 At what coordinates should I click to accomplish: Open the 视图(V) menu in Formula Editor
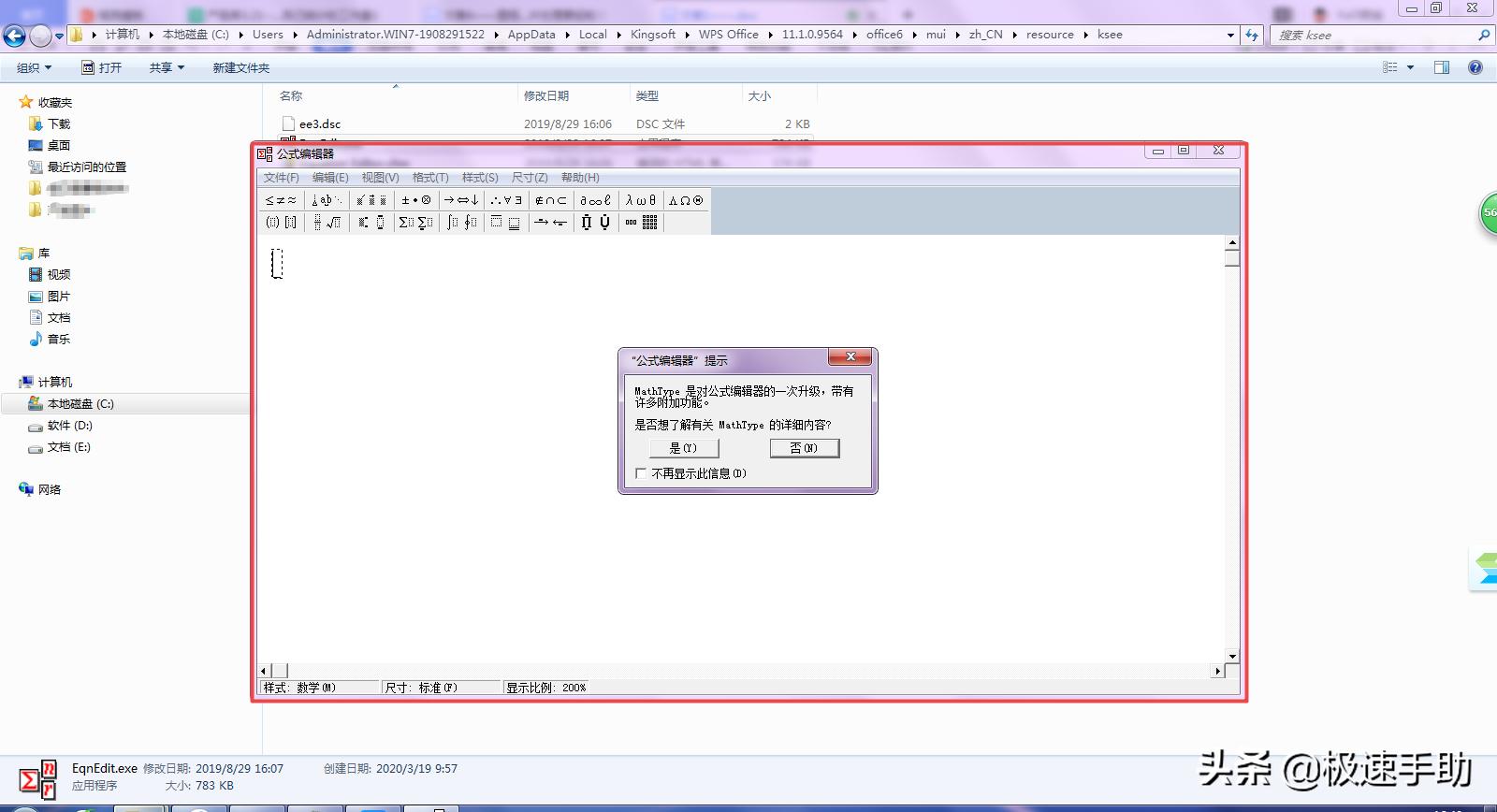point(380,178)
